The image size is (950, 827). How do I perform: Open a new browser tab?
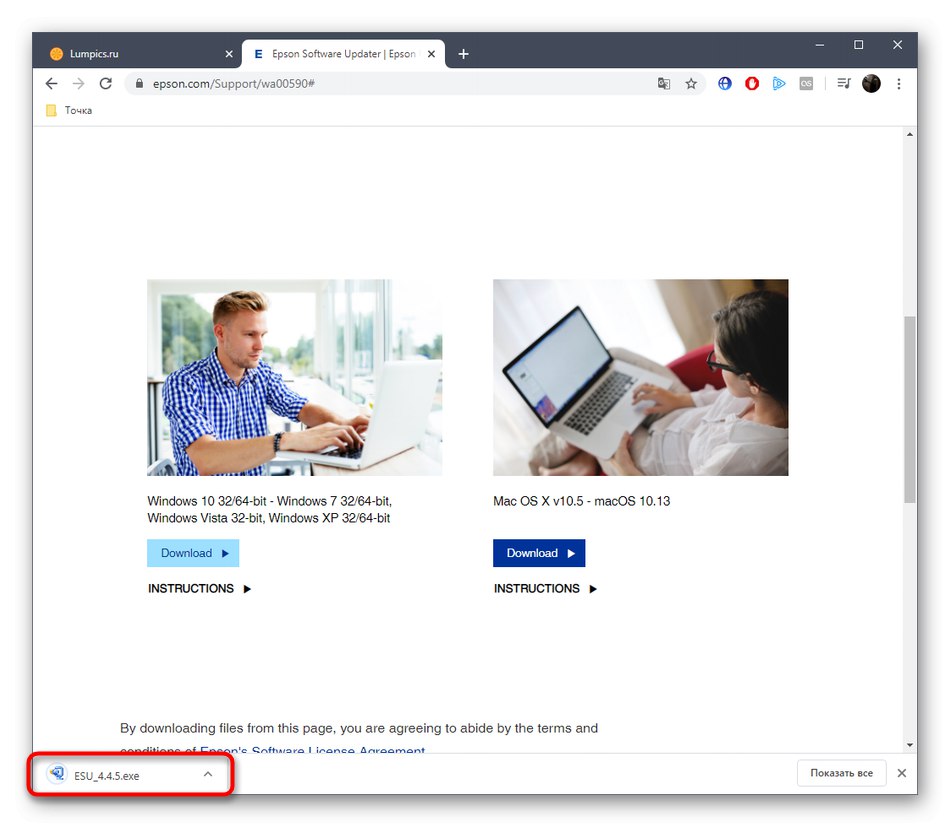pos(463,54)
